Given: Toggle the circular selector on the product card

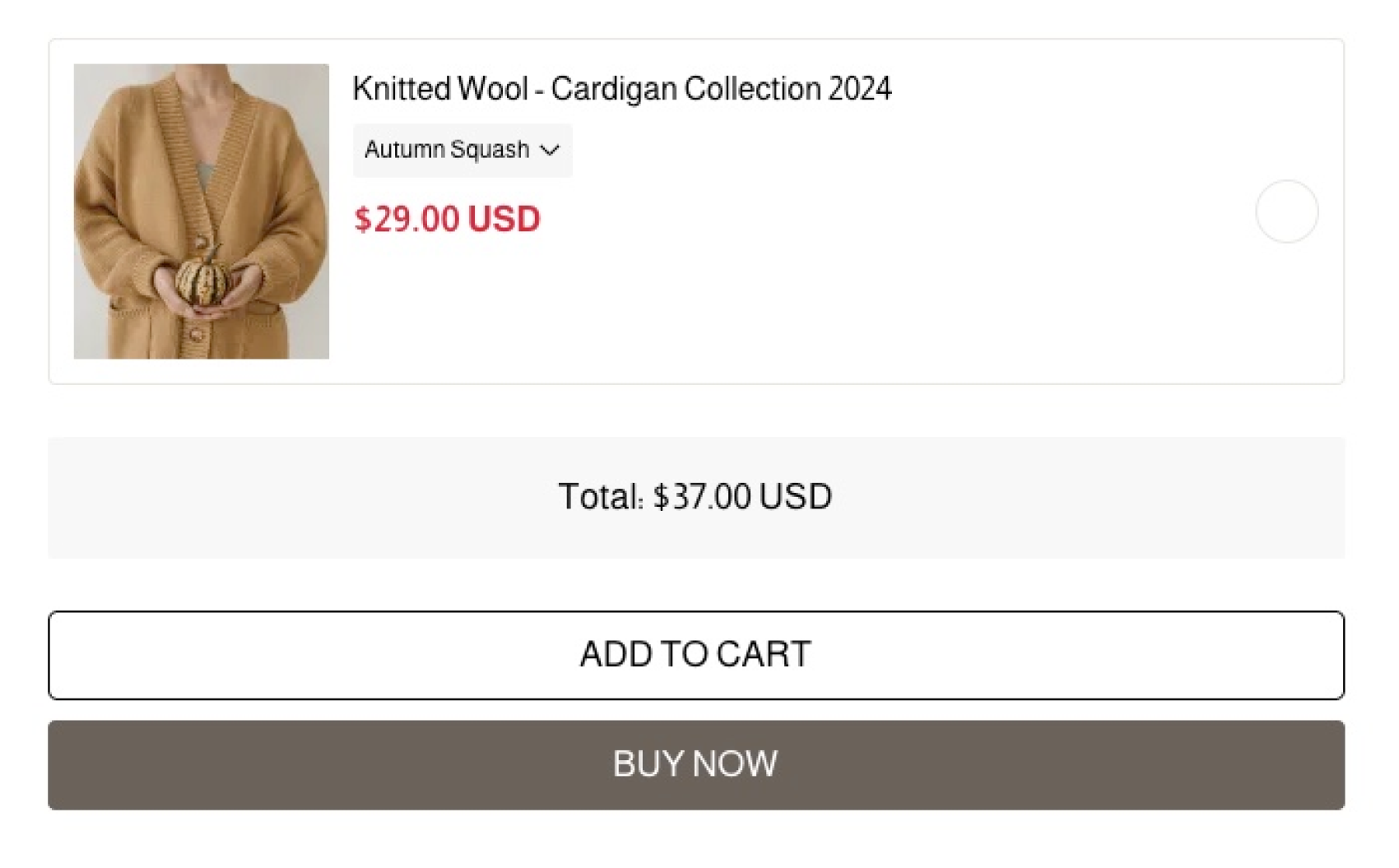Looking at the screenshot, I should 1286,211.
